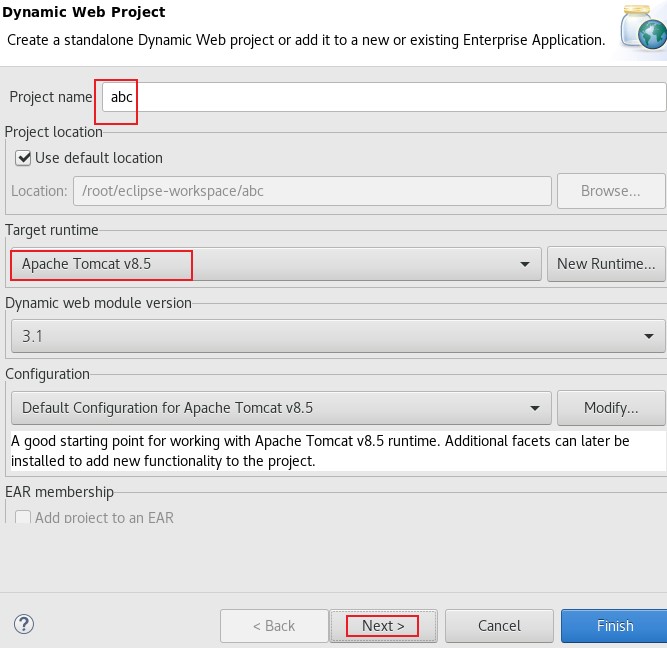667x648 pixels.
Task: Click the configuration description text 'A good starting point'
Action: point(320,451)
